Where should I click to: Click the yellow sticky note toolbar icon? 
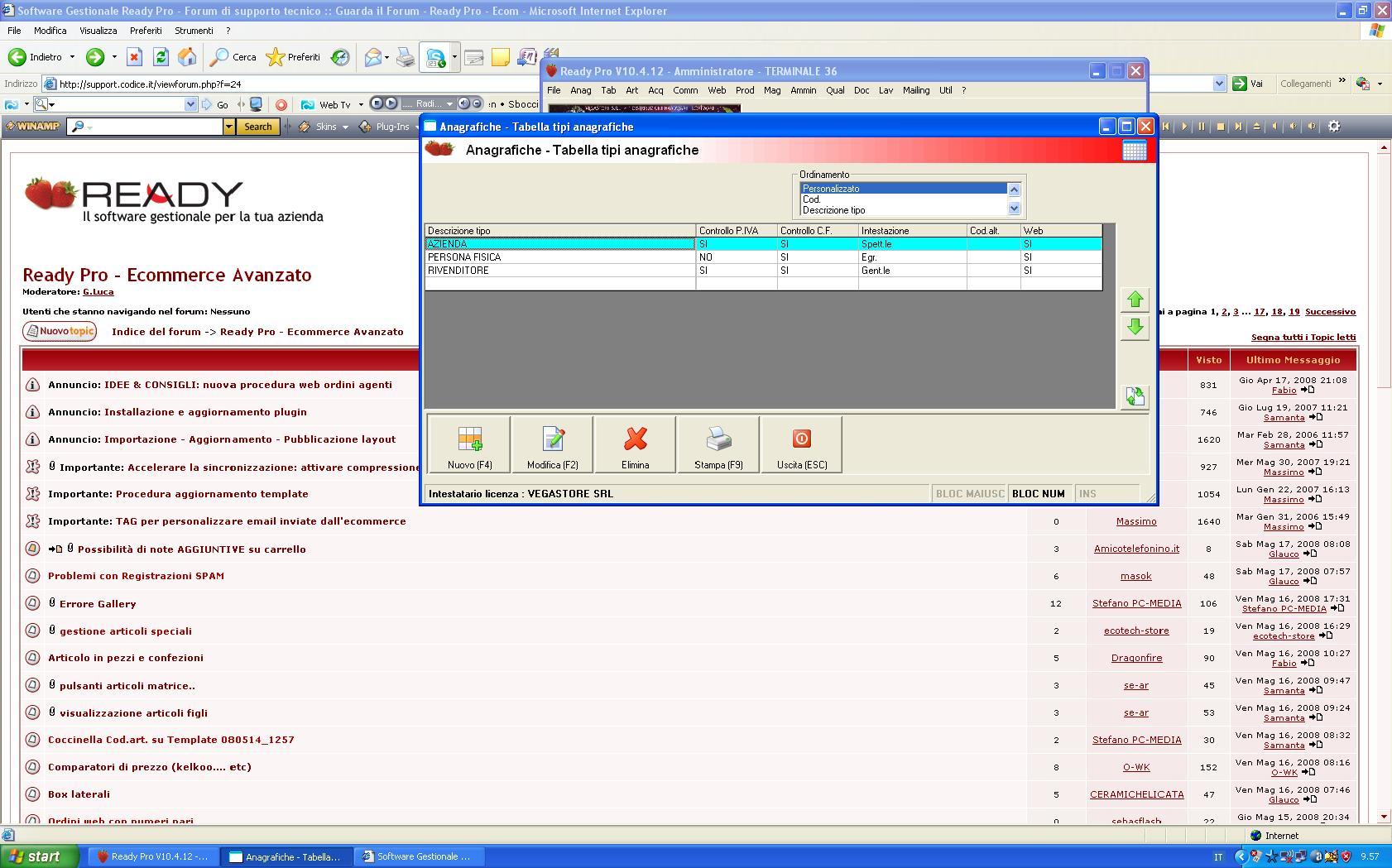[501, 57]
